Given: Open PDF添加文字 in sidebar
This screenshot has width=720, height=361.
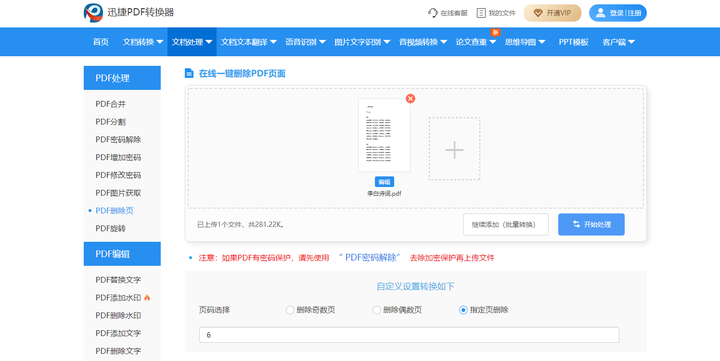Looking at the screenshot, I should 118,333.
